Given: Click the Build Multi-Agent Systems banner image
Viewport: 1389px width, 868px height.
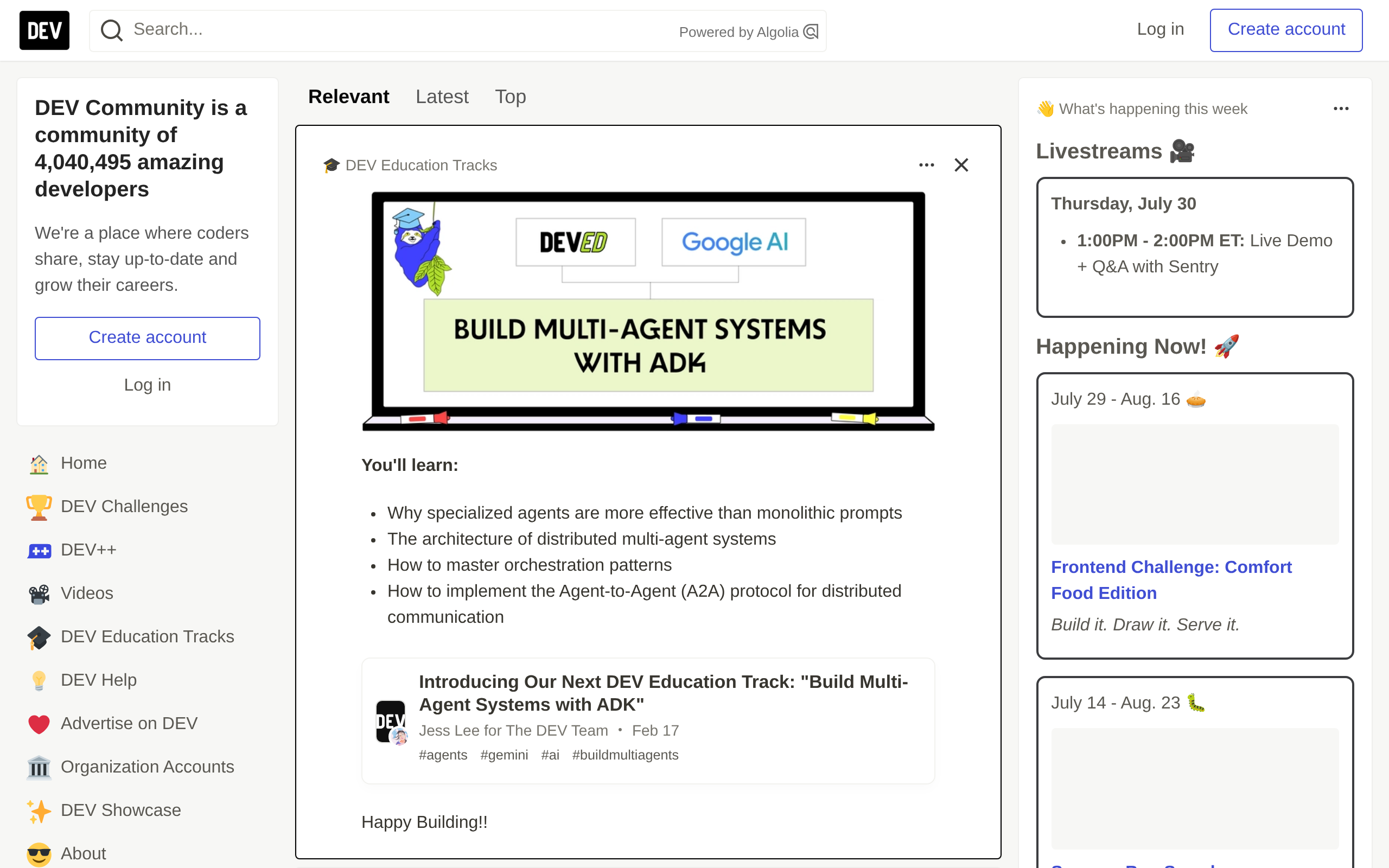Looking at the screenshot, I should (x=648, y=311).
